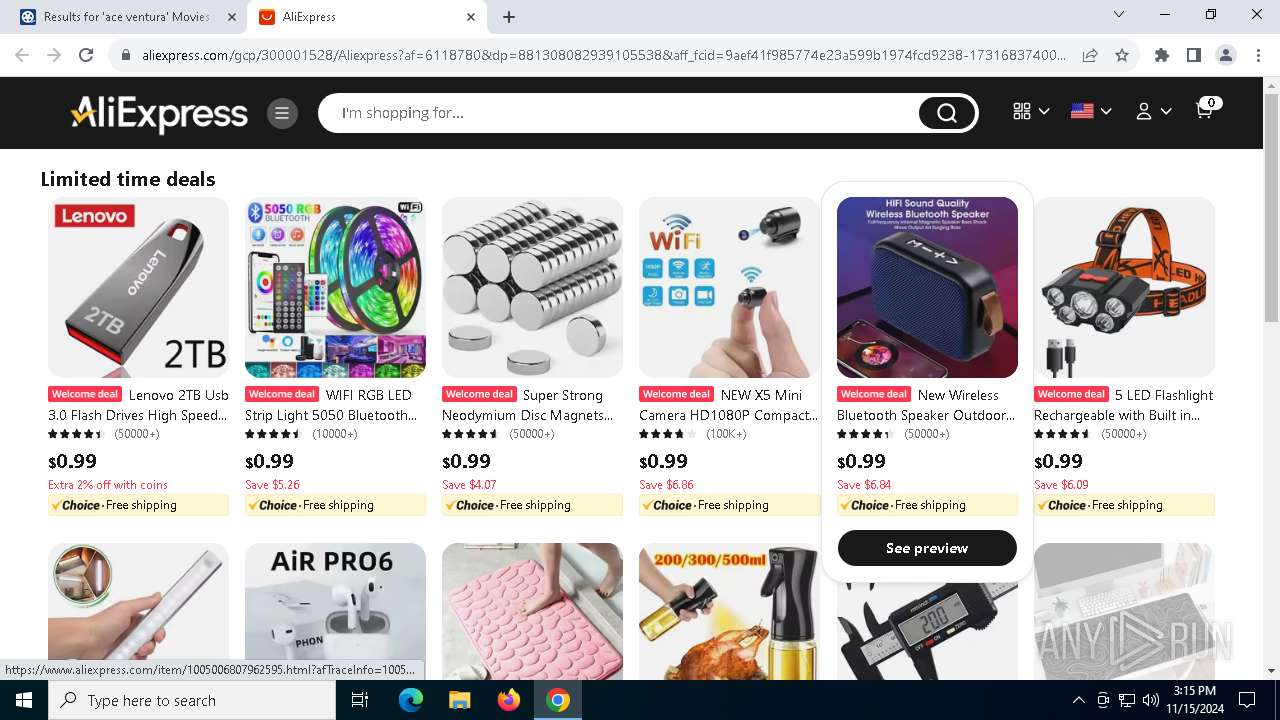Expand the US flag country dropdown
Viewport: 1280px width, 720px height.
pos(1091,111)
